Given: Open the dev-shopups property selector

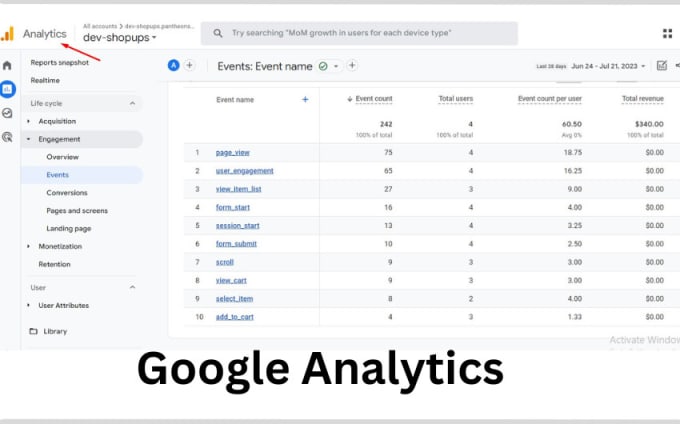Looking at the screenshot, I should pyautogui.click(x=119, y=38).
